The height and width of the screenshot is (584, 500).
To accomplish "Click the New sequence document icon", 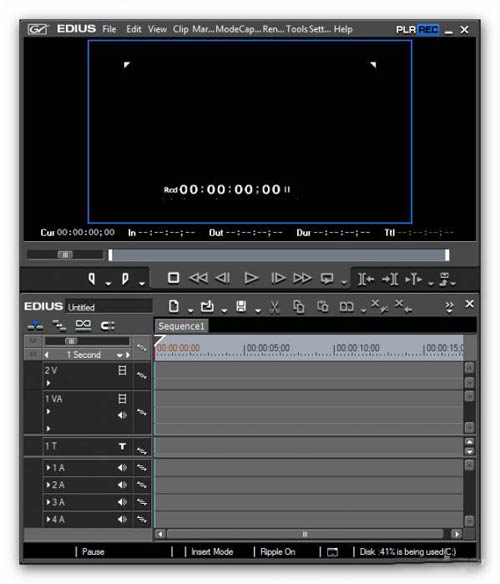I will click(x=174, y=307).
